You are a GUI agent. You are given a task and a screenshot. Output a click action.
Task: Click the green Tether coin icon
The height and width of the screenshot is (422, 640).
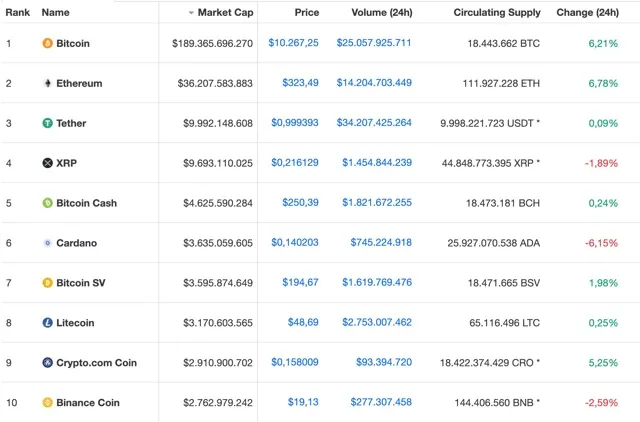47,123
